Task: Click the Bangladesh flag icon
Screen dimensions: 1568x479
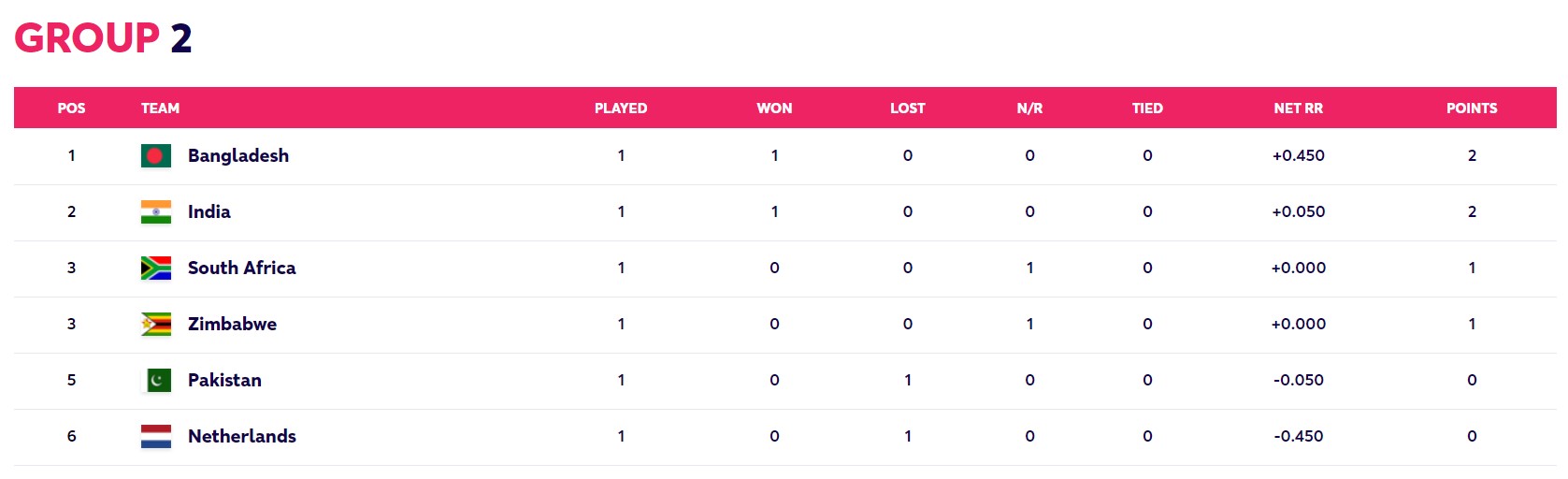Action: (x=156, y=156)
